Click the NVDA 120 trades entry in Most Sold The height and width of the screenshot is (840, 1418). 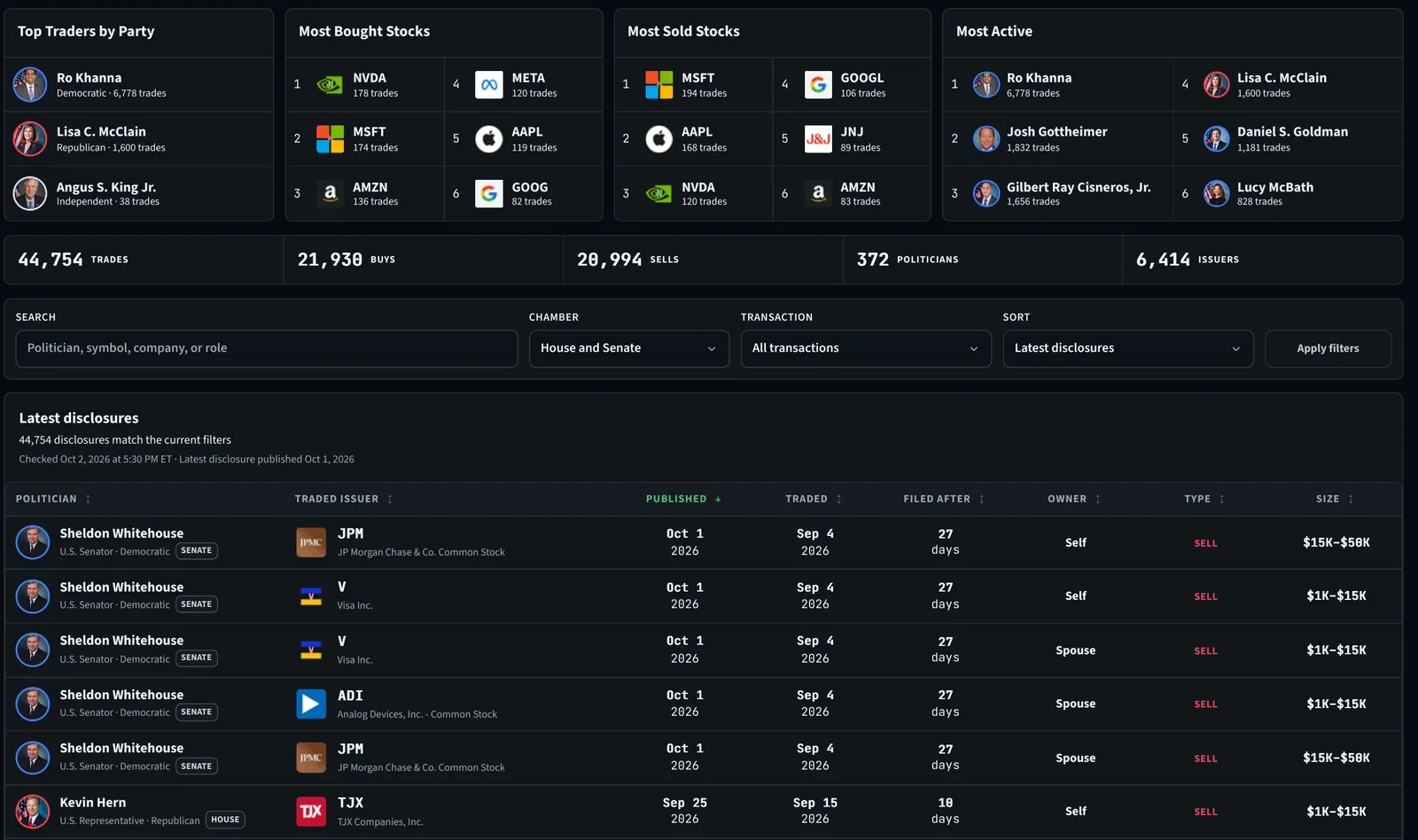pos(694,193)
